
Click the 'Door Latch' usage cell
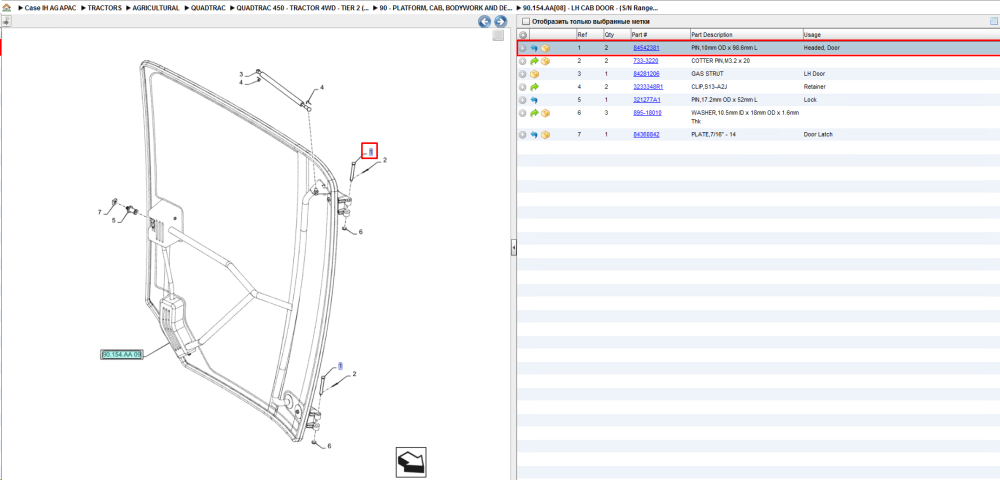[818, 135]
